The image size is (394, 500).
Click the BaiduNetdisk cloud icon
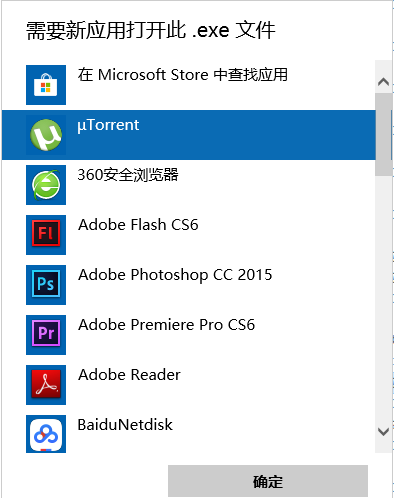click(46, 434)
